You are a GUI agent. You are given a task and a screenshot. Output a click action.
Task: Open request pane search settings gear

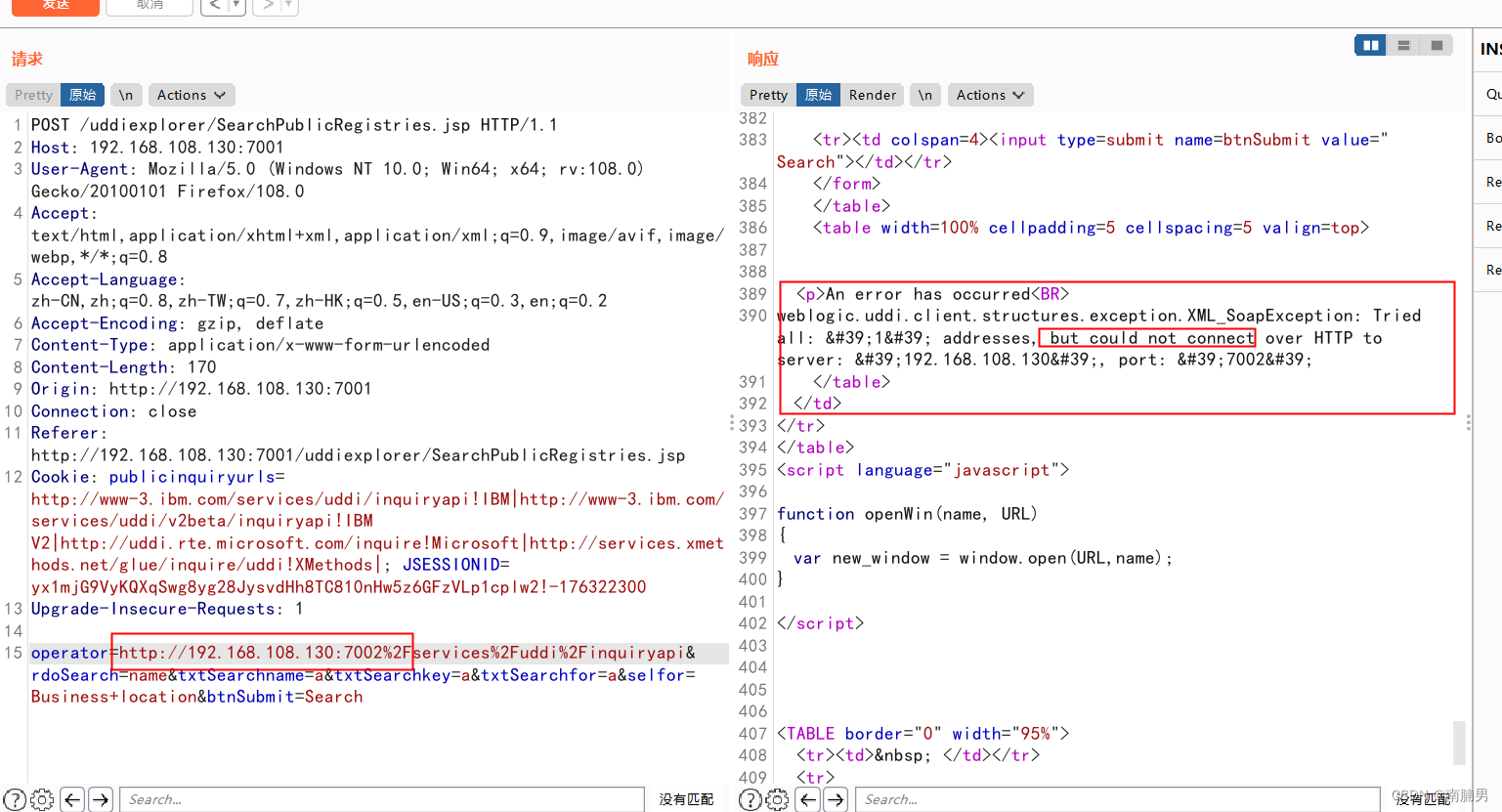click(42, 799)
